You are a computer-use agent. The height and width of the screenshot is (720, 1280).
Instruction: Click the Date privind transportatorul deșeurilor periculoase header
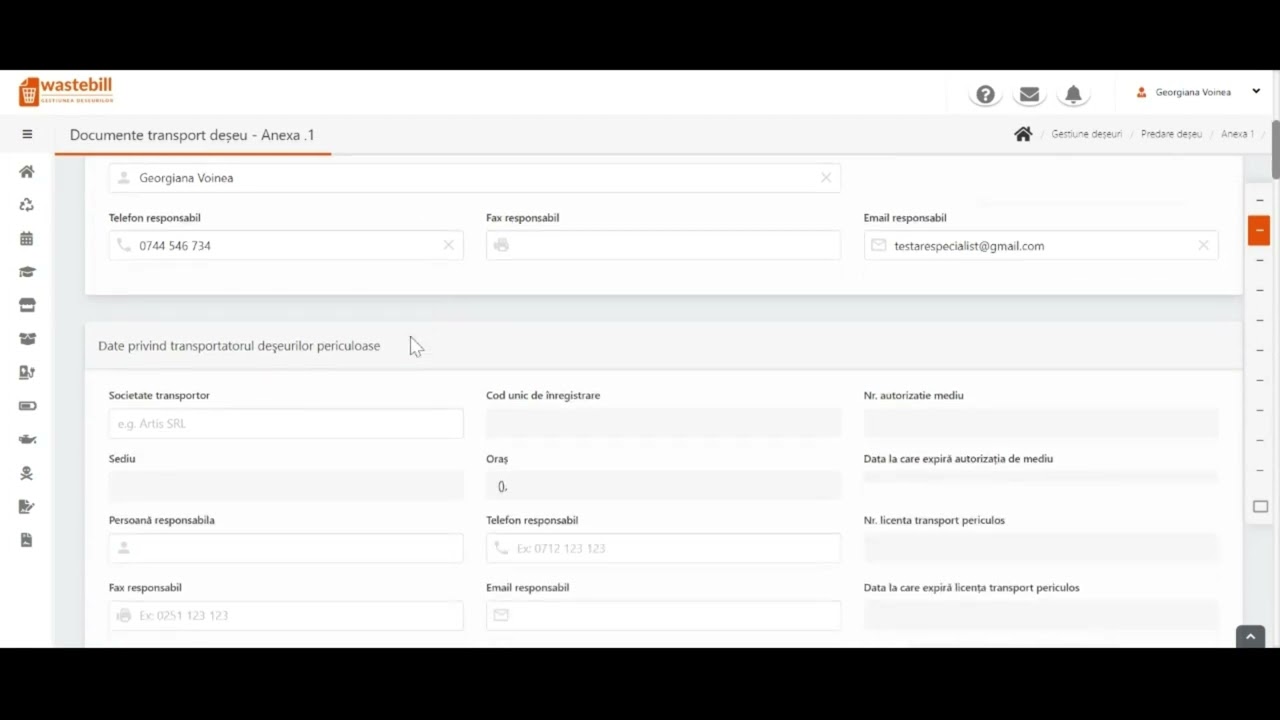[x=239, y=346]
